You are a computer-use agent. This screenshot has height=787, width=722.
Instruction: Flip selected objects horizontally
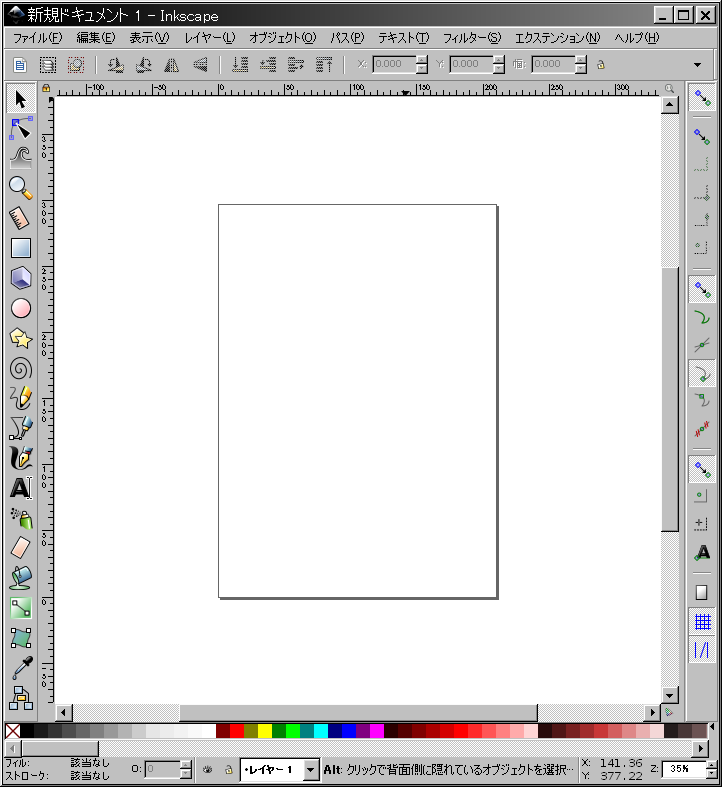coord(172,65)
